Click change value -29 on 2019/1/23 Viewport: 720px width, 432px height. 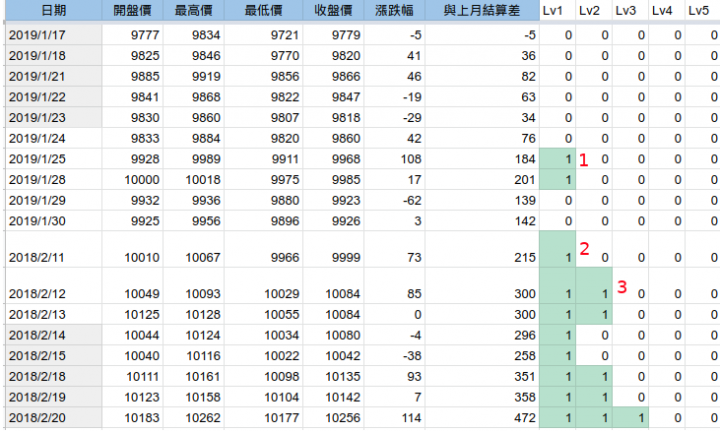point(394,118)
